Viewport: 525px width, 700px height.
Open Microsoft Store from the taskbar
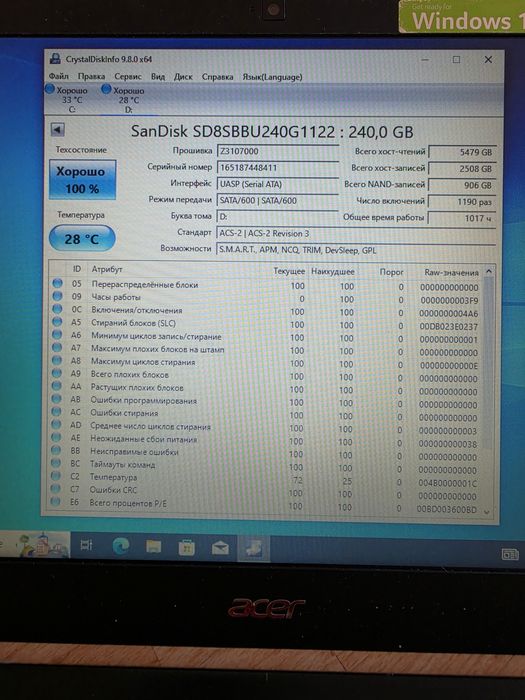point(187,547)
